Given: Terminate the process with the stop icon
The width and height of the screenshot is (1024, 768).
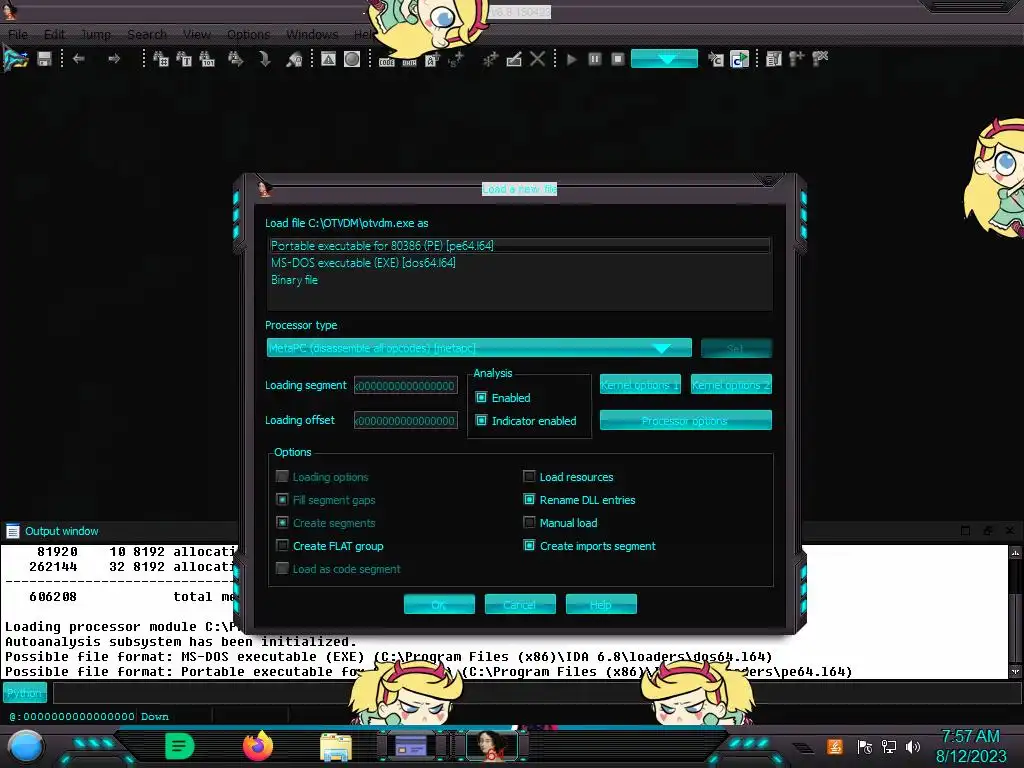Looking at the screenshot, I should pos(618,59).
